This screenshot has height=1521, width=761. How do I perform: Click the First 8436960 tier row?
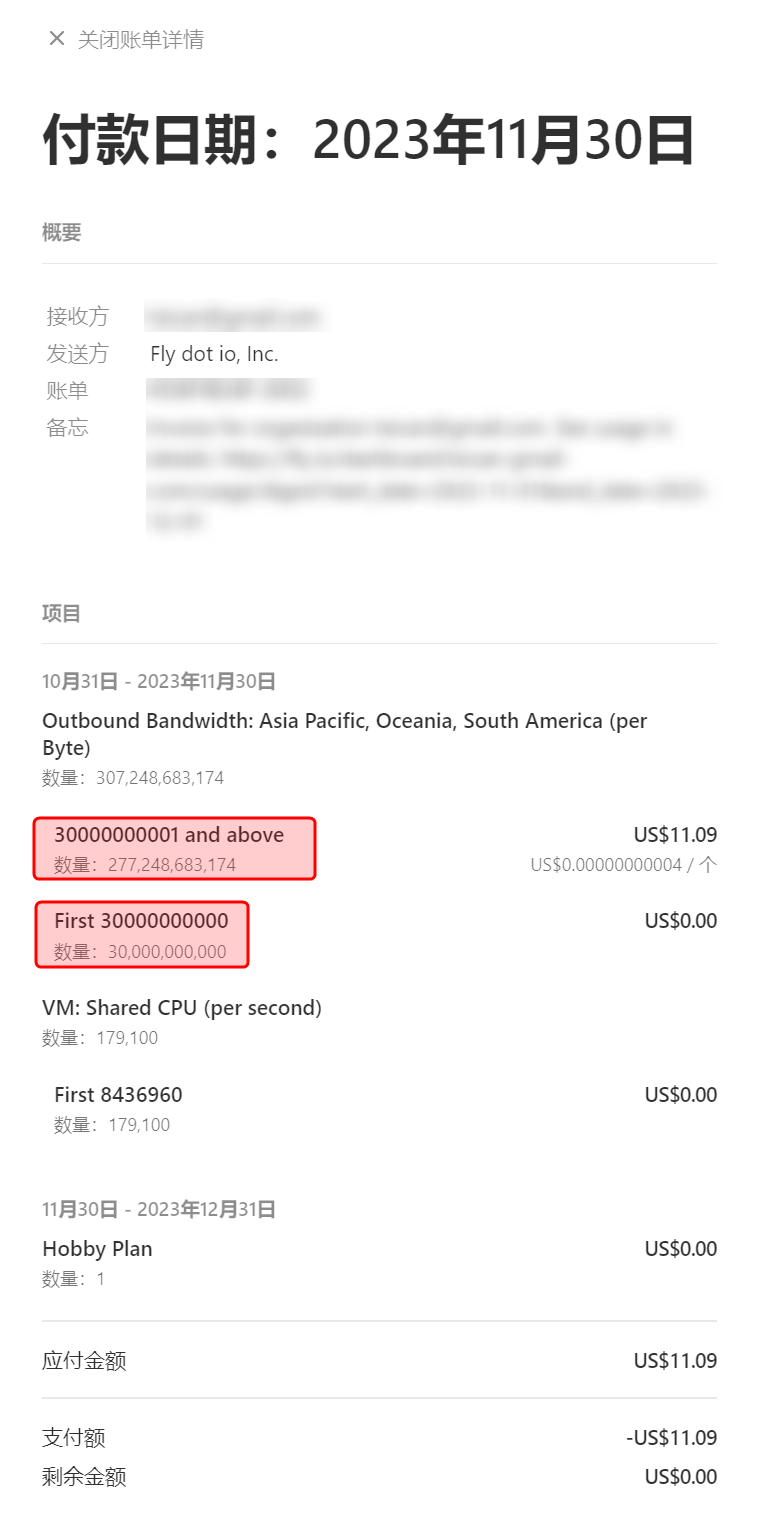pyautogui.click(x=380, y=1108)
